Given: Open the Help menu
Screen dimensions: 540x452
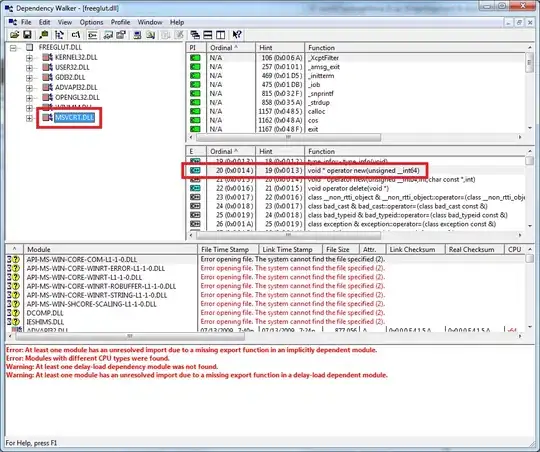Looking at the screenshot, I should click(177, 22).
